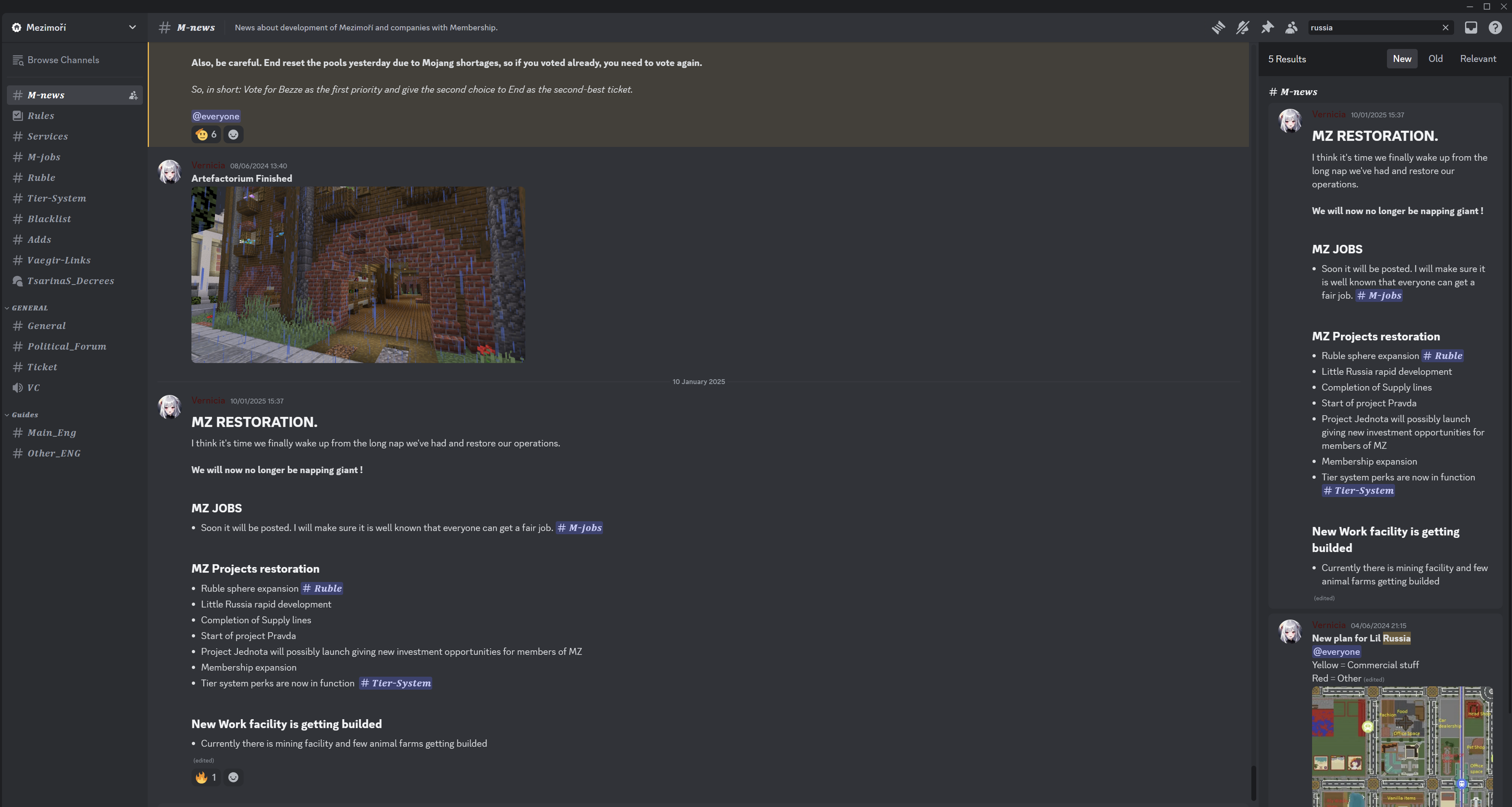Open the Ticket channel

[x=74, y=367]
